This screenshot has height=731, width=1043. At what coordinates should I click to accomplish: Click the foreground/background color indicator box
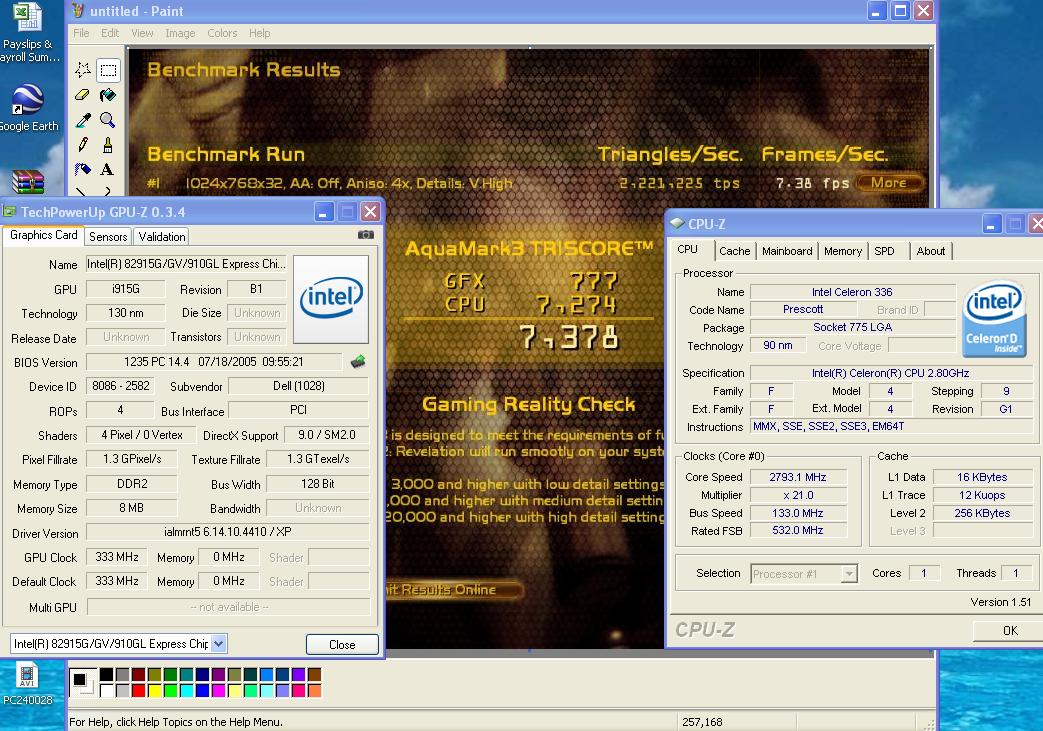[x=82, y=682]
